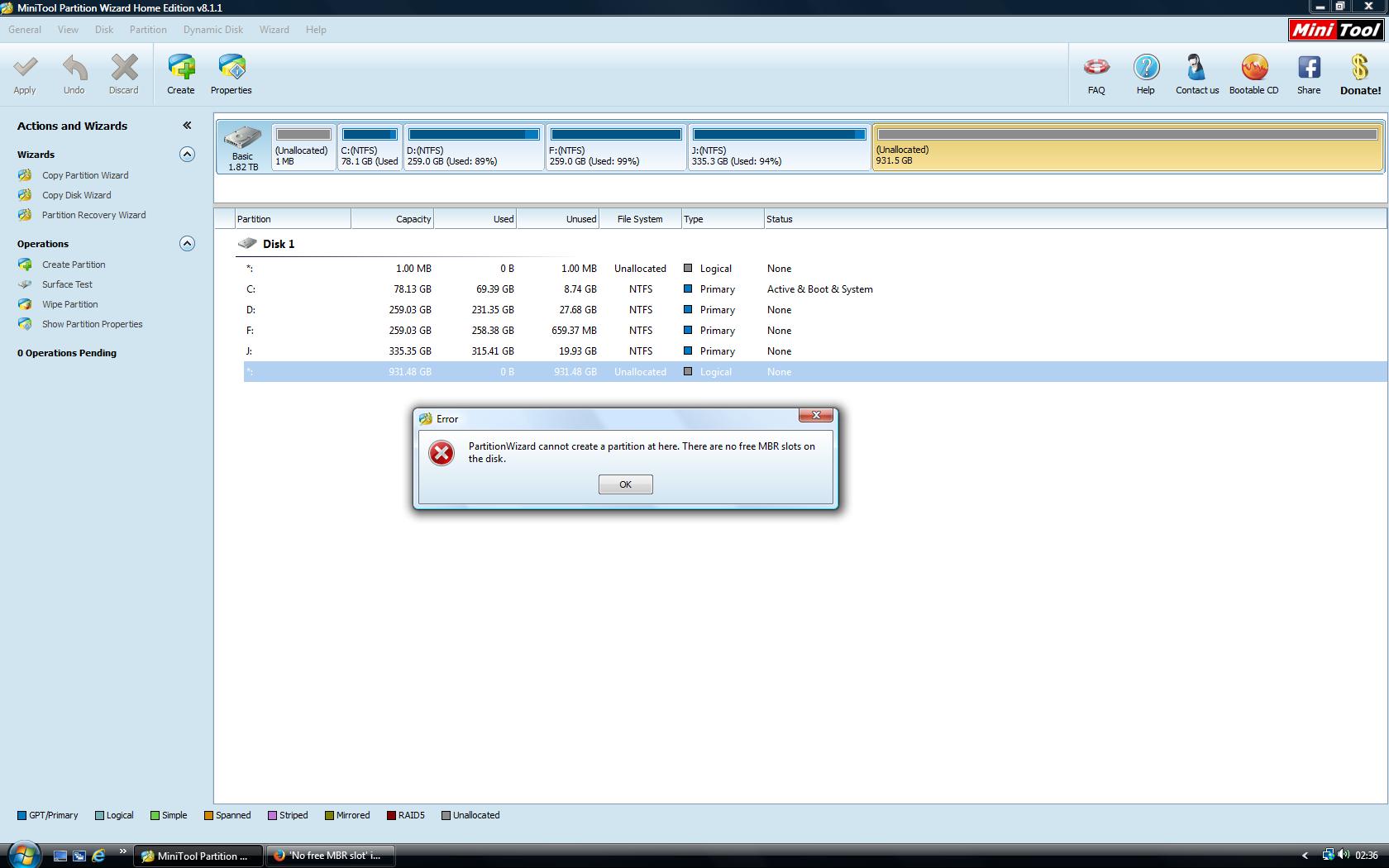This screenshot has width=1389, height=868.
Task: Collapse the Operations section
Action: (187, 243)
